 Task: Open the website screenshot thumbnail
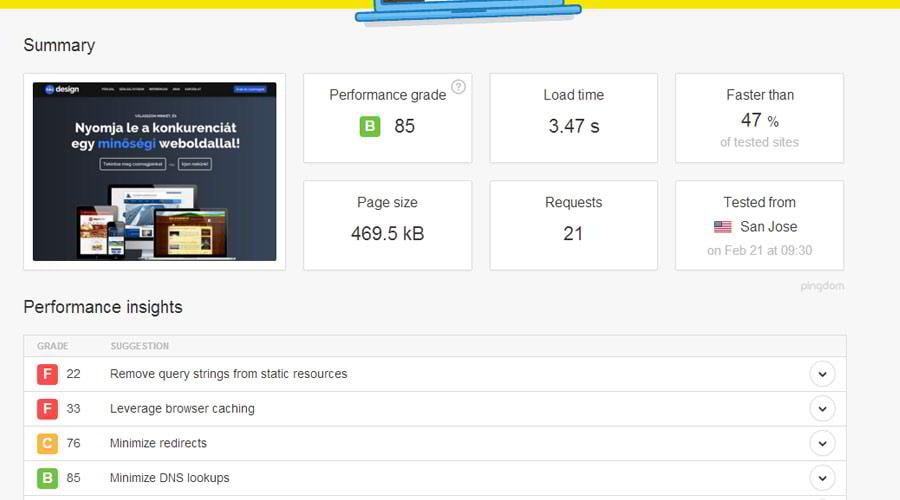pos(154,171)
